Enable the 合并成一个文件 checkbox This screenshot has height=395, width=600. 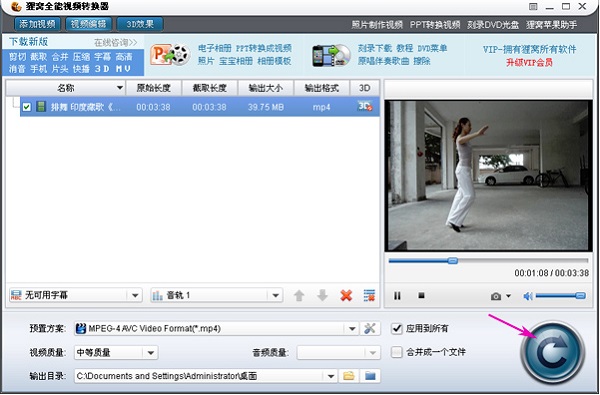pyautogui.click(x=397, y=352)
